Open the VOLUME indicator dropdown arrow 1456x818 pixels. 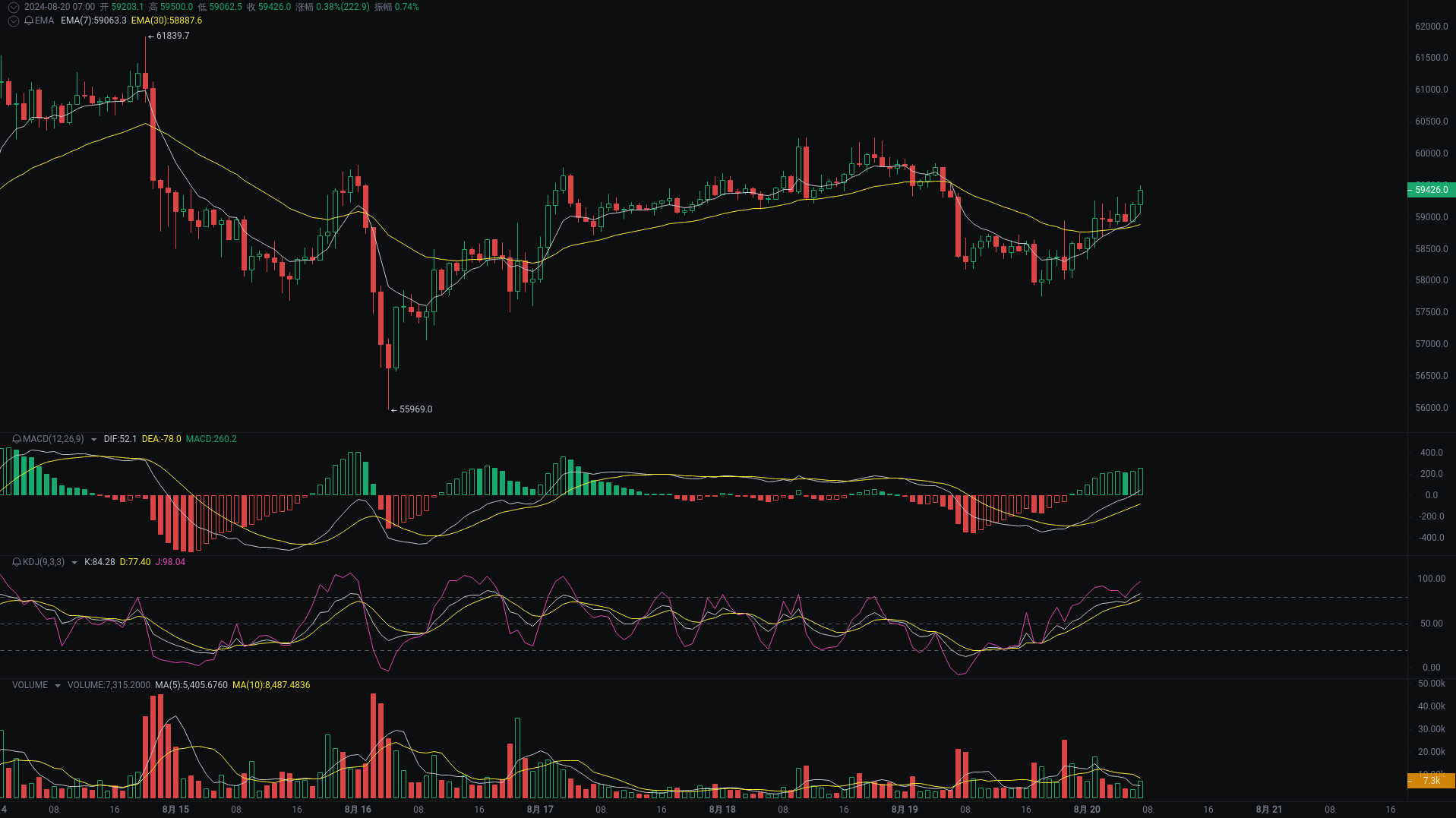click(57, 686)
